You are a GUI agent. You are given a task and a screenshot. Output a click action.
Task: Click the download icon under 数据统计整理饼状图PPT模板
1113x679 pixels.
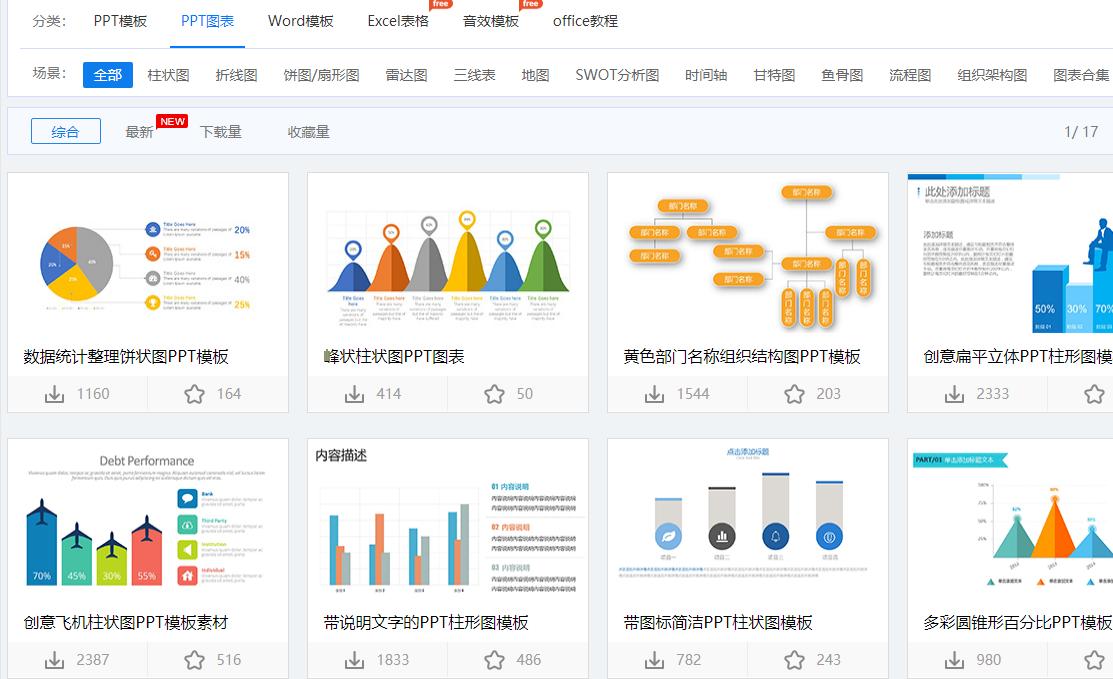pos(55,393)
